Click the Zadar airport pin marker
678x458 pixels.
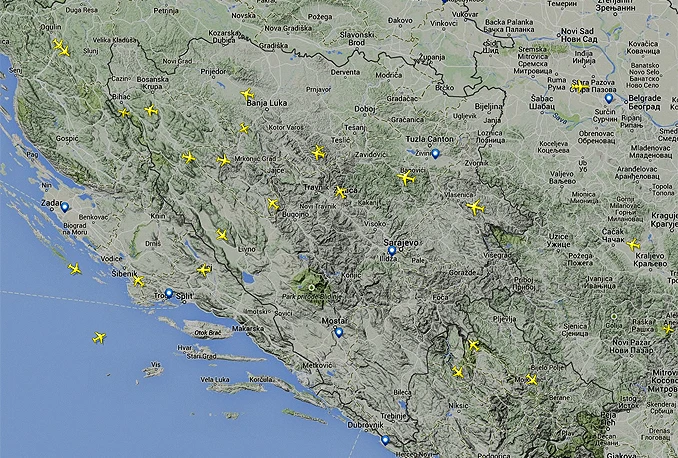[x=65, y=207]
